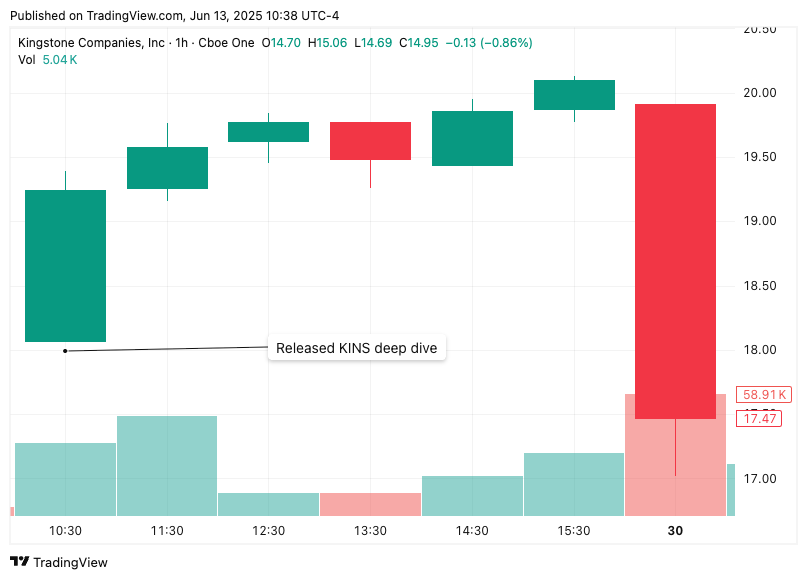This screenshot has height=579, width=807.
Task: Click the green 15:30 candlestick body
Action: click(574, 95)
